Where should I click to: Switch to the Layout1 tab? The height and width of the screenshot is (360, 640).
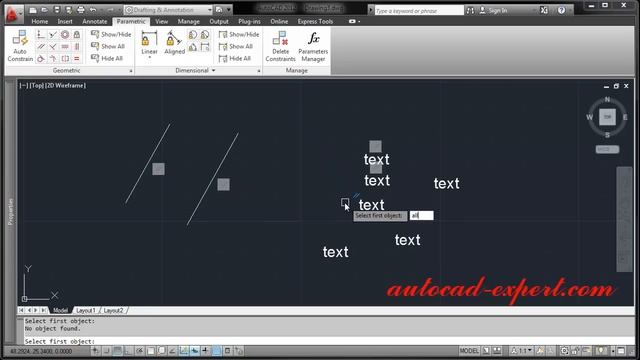coord(86,311)
